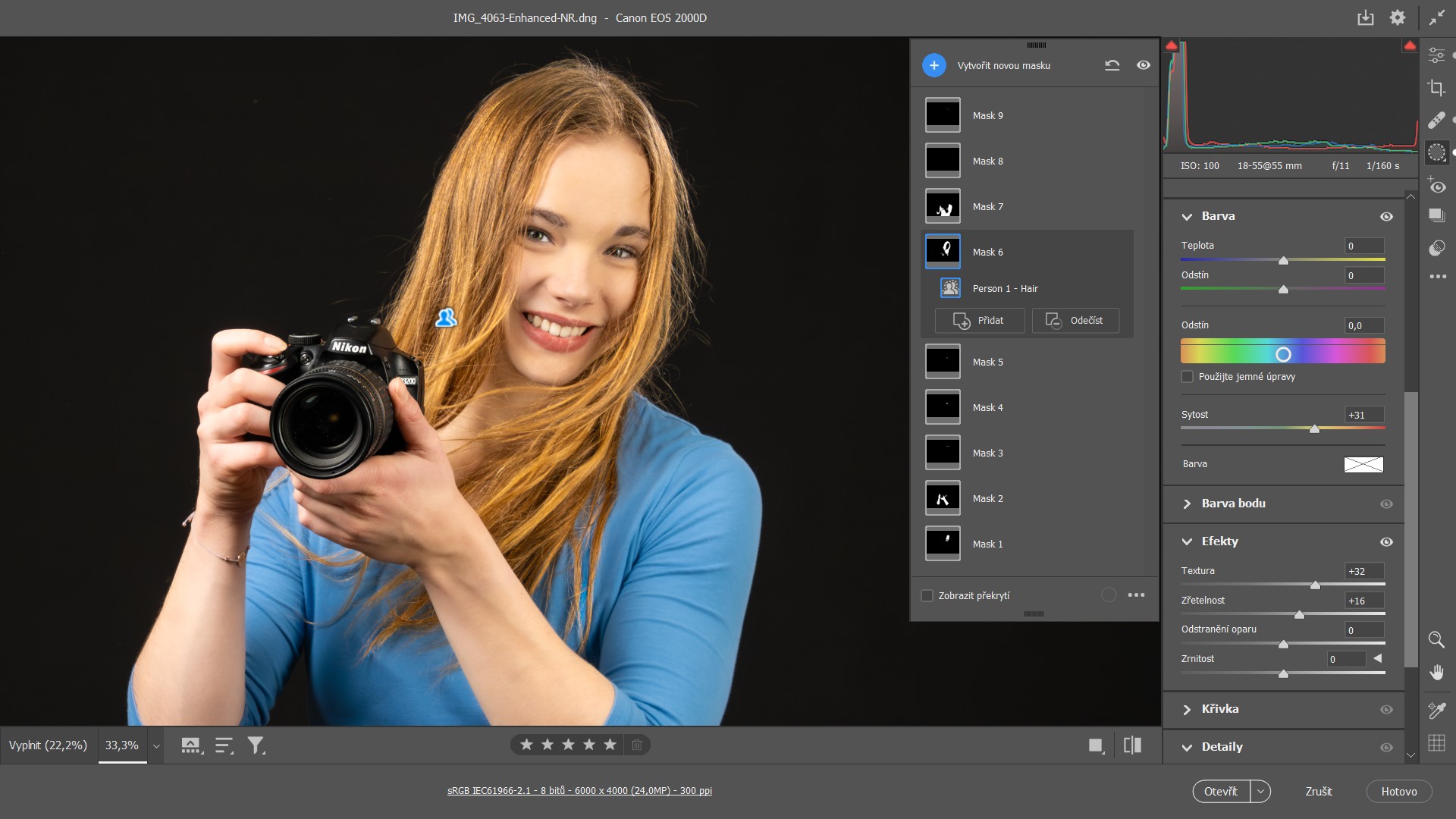Click the Otevřít button
This screenshot has height=819, width=1456.
(x=1221, y=792)
